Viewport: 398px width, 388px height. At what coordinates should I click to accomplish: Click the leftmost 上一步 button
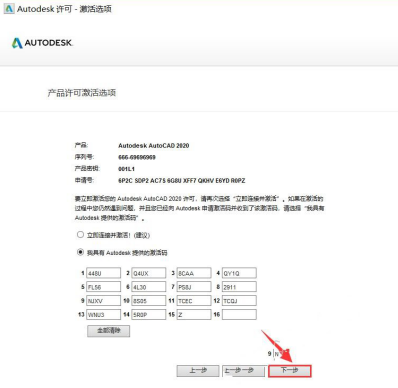click(198, 371)
